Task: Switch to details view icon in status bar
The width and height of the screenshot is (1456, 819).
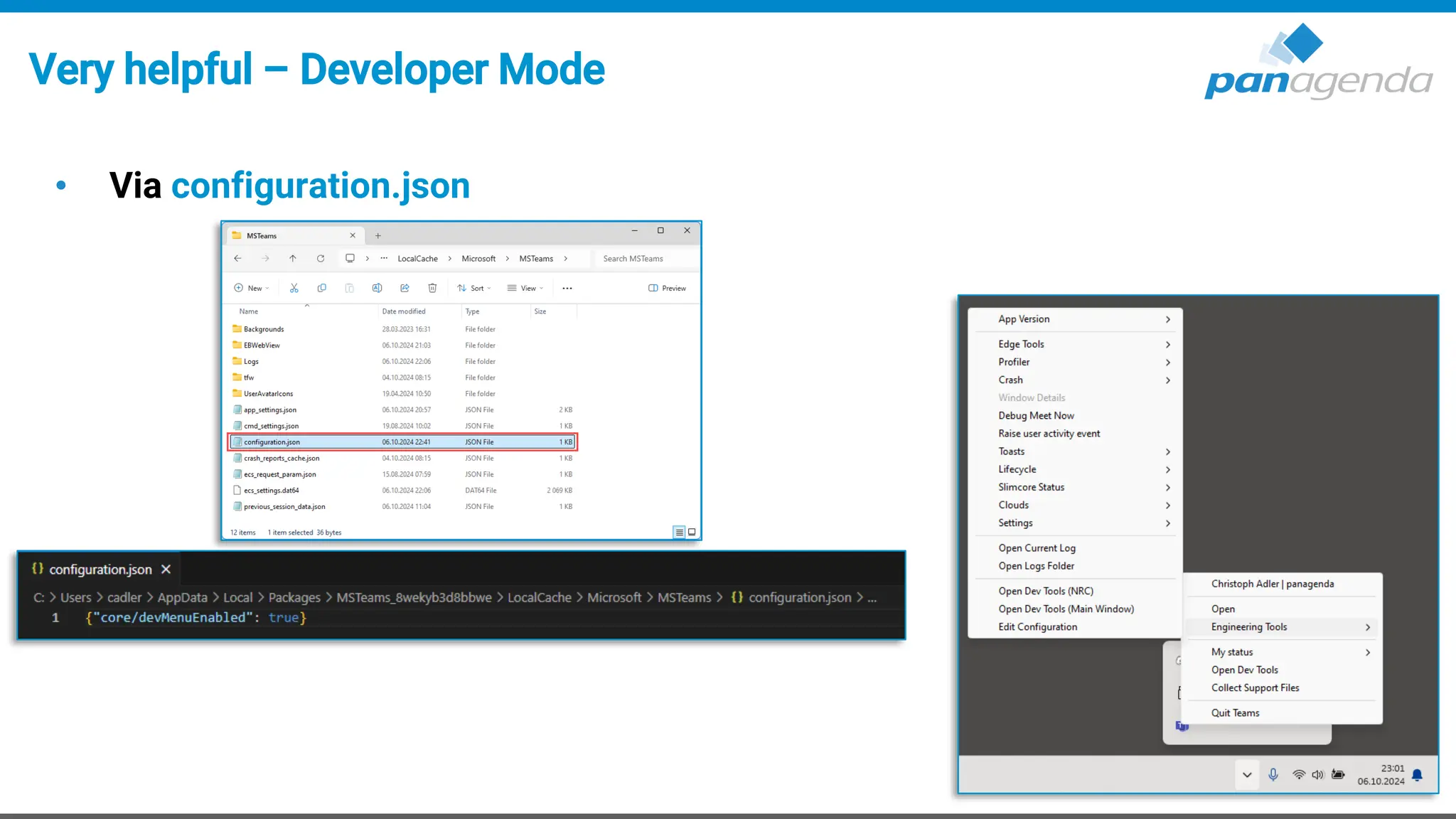Action: coord(680,532)
